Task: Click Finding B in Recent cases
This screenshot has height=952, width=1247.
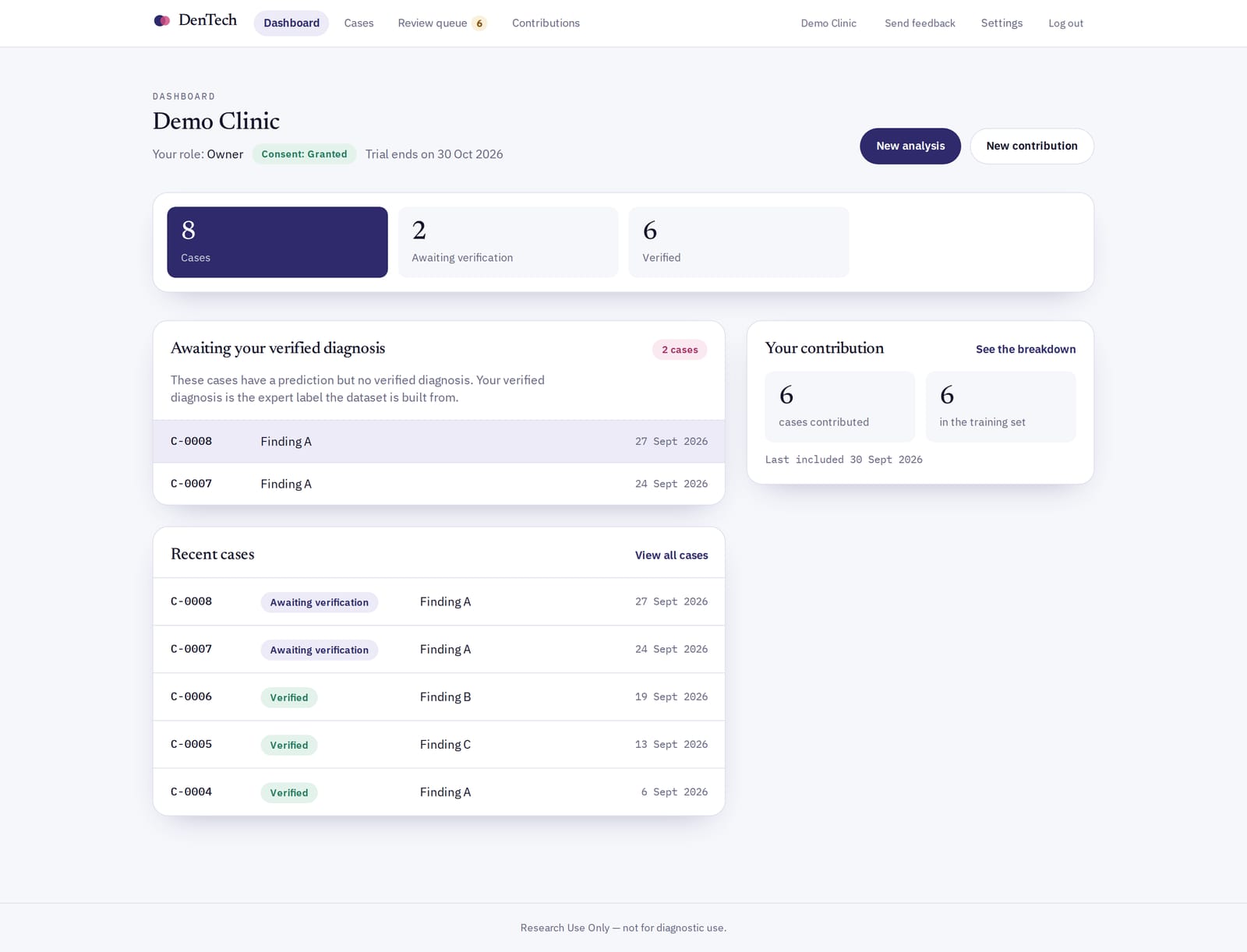Action: (x=445, y=697)
